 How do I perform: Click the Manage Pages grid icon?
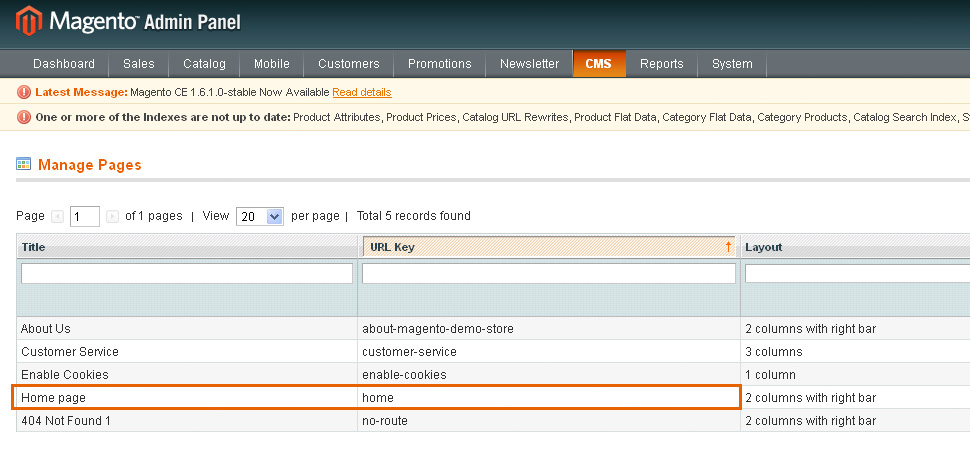click(x=24, y=164)
